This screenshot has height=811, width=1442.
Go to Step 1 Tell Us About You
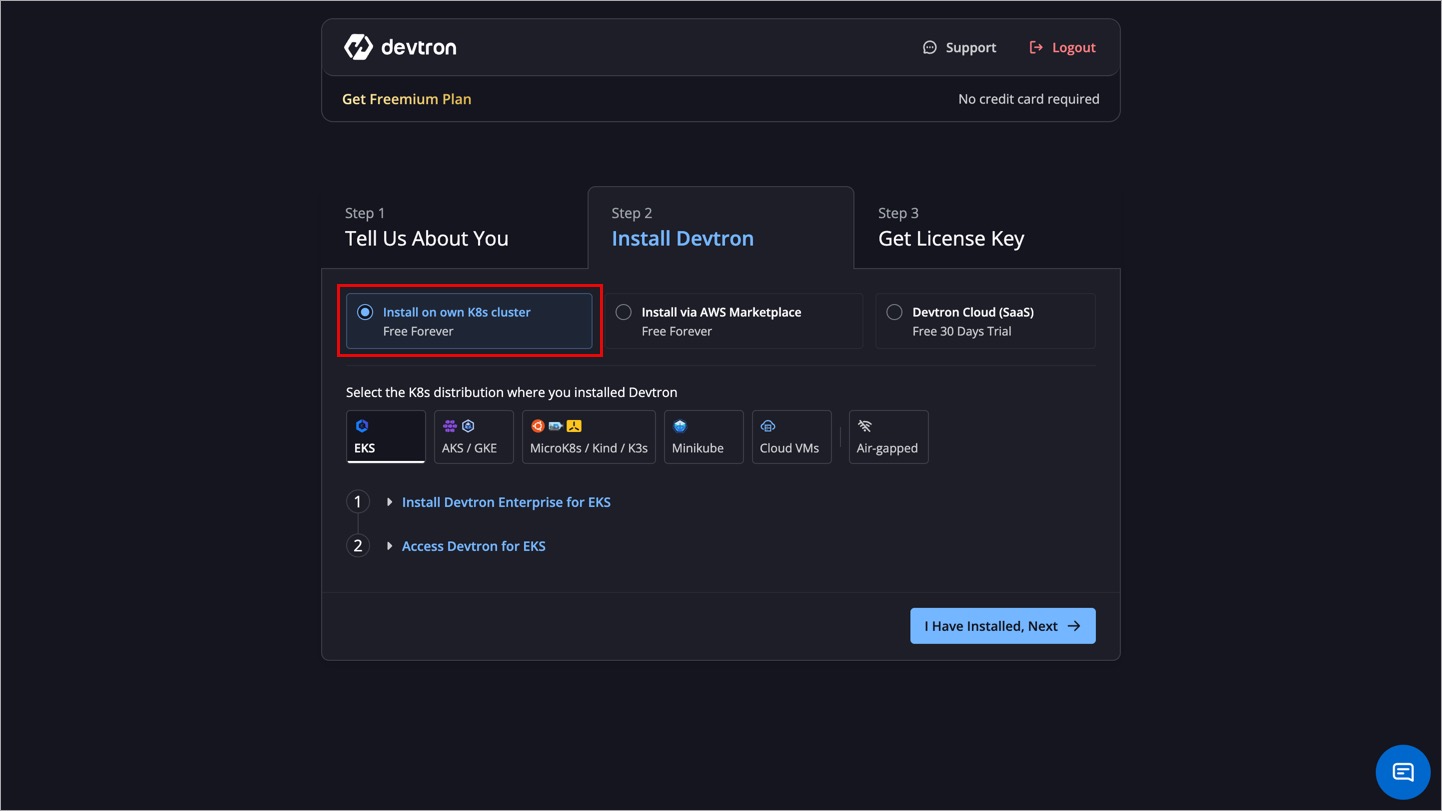(427, 228)
